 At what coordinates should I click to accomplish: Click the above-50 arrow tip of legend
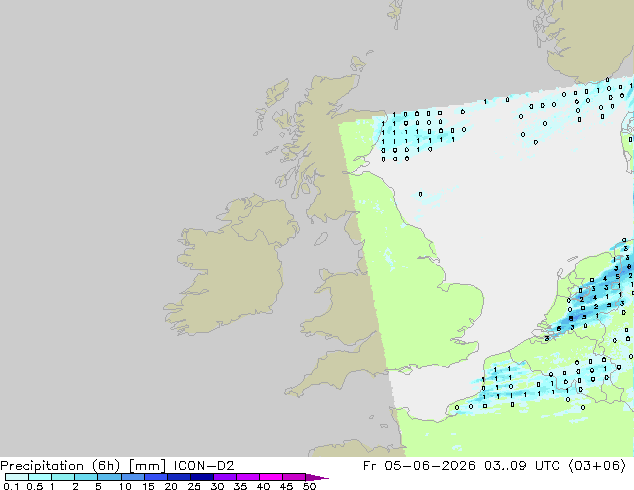317,477
